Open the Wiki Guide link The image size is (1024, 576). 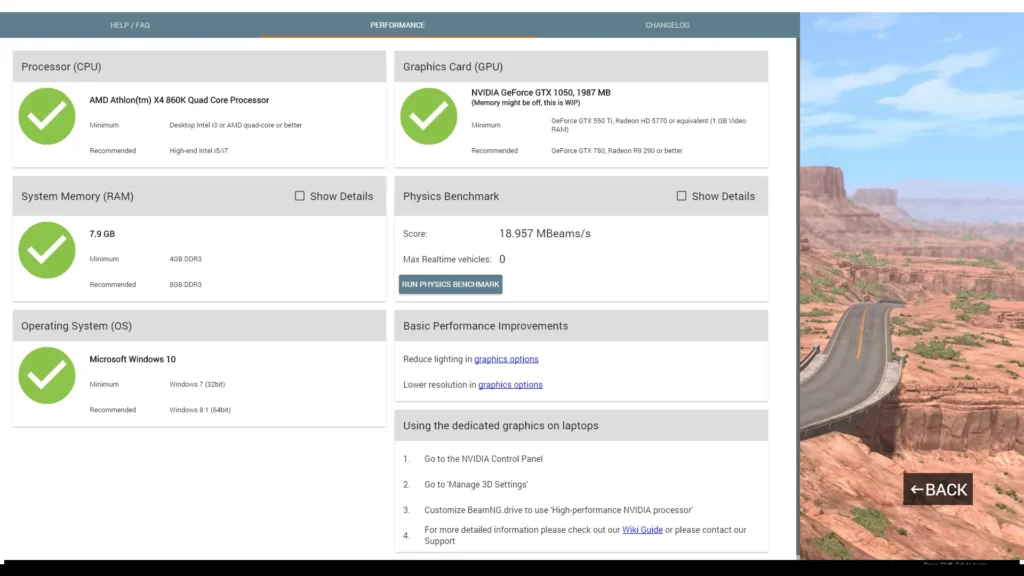click(642, 530)
